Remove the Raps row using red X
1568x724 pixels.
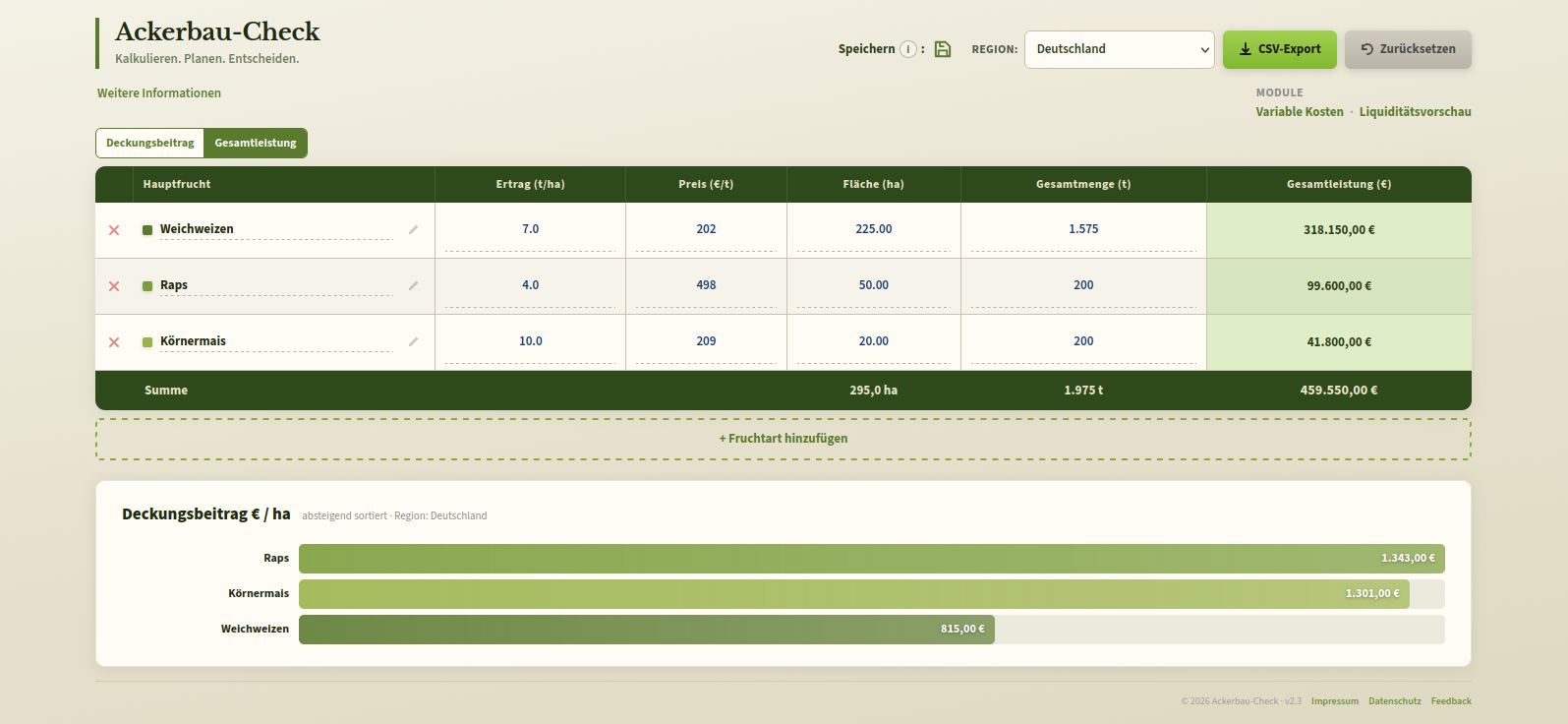tap(114, 286)
